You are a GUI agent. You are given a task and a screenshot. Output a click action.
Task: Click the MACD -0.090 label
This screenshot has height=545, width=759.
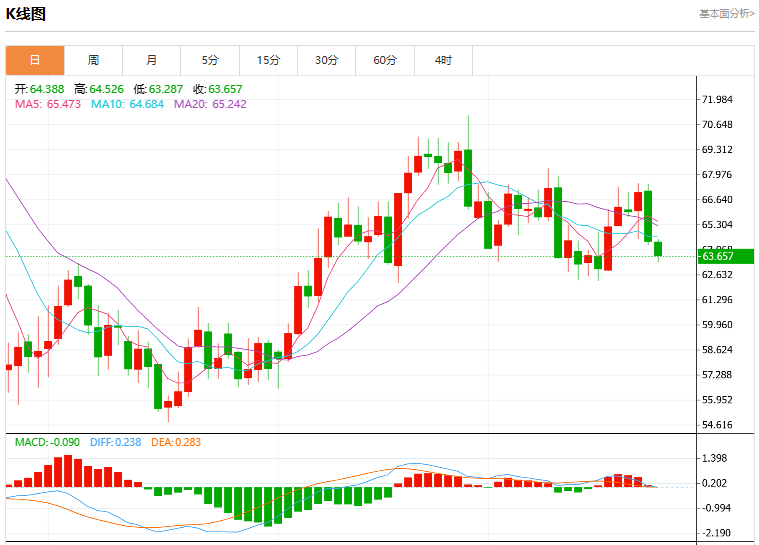(x=47, y=442)
